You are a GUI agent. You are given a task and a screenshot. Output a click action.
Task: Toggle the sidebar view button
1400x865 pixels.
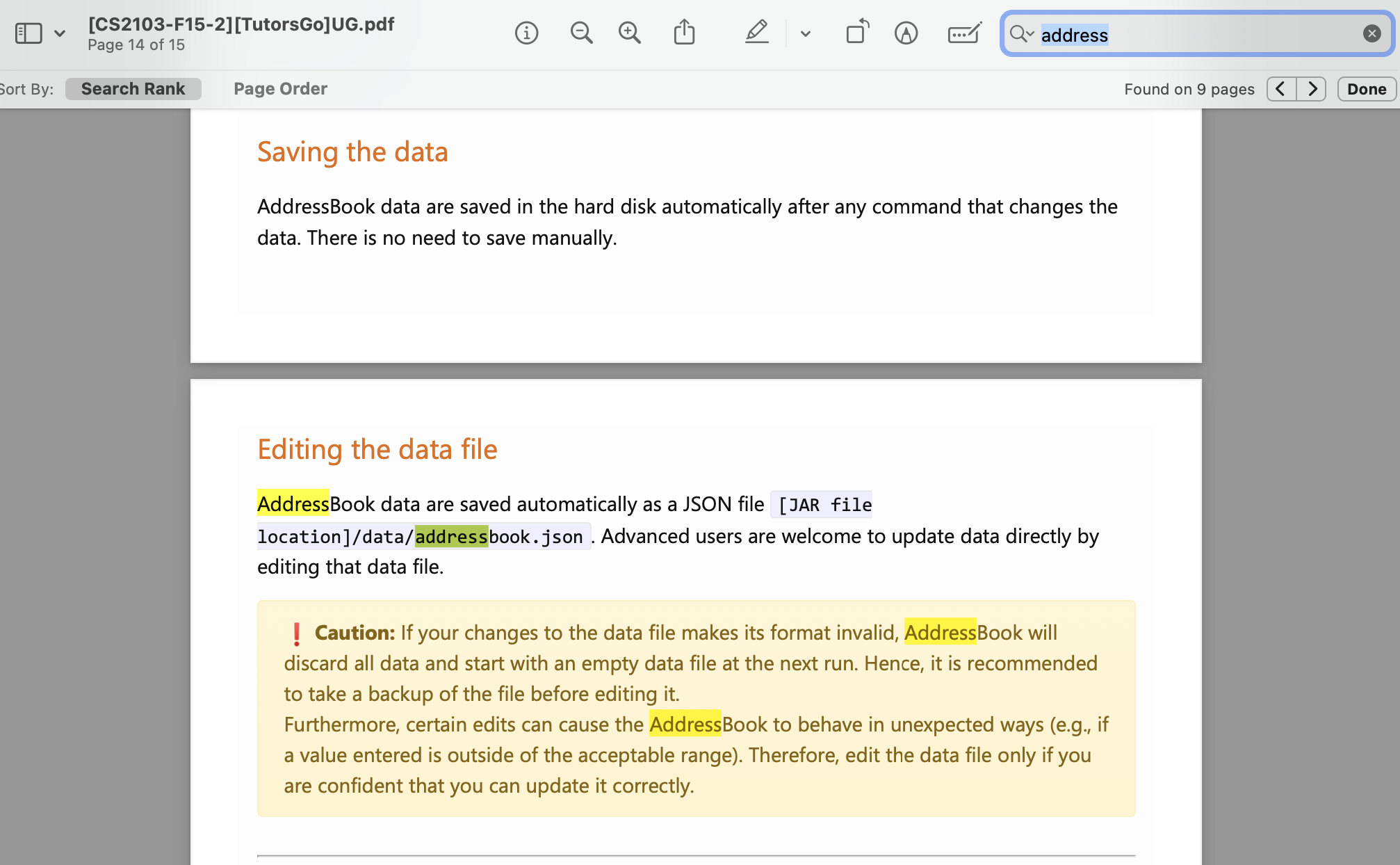(x=29, y=33)
